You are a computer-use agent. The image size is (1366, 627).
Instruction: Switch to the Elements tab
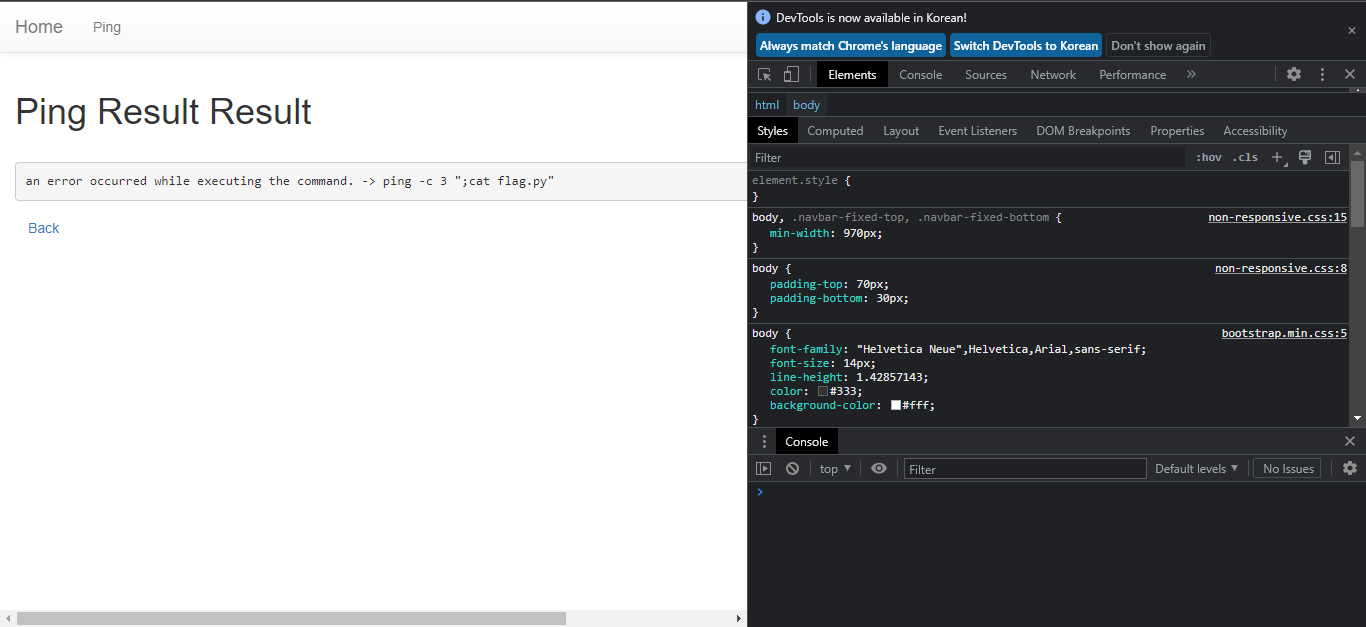pos(852,74)
